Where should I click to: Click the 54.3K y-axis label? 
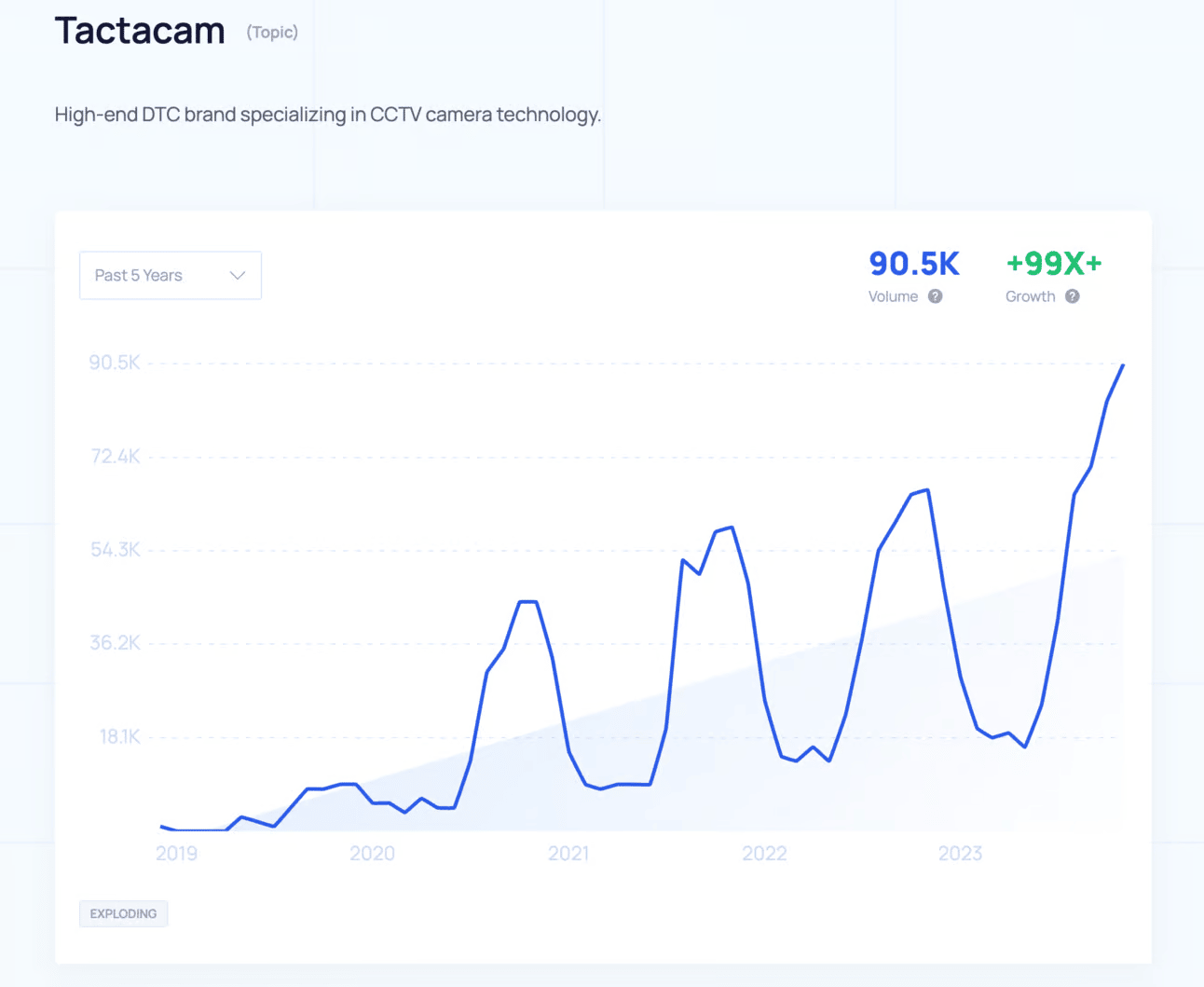point(116,550)
